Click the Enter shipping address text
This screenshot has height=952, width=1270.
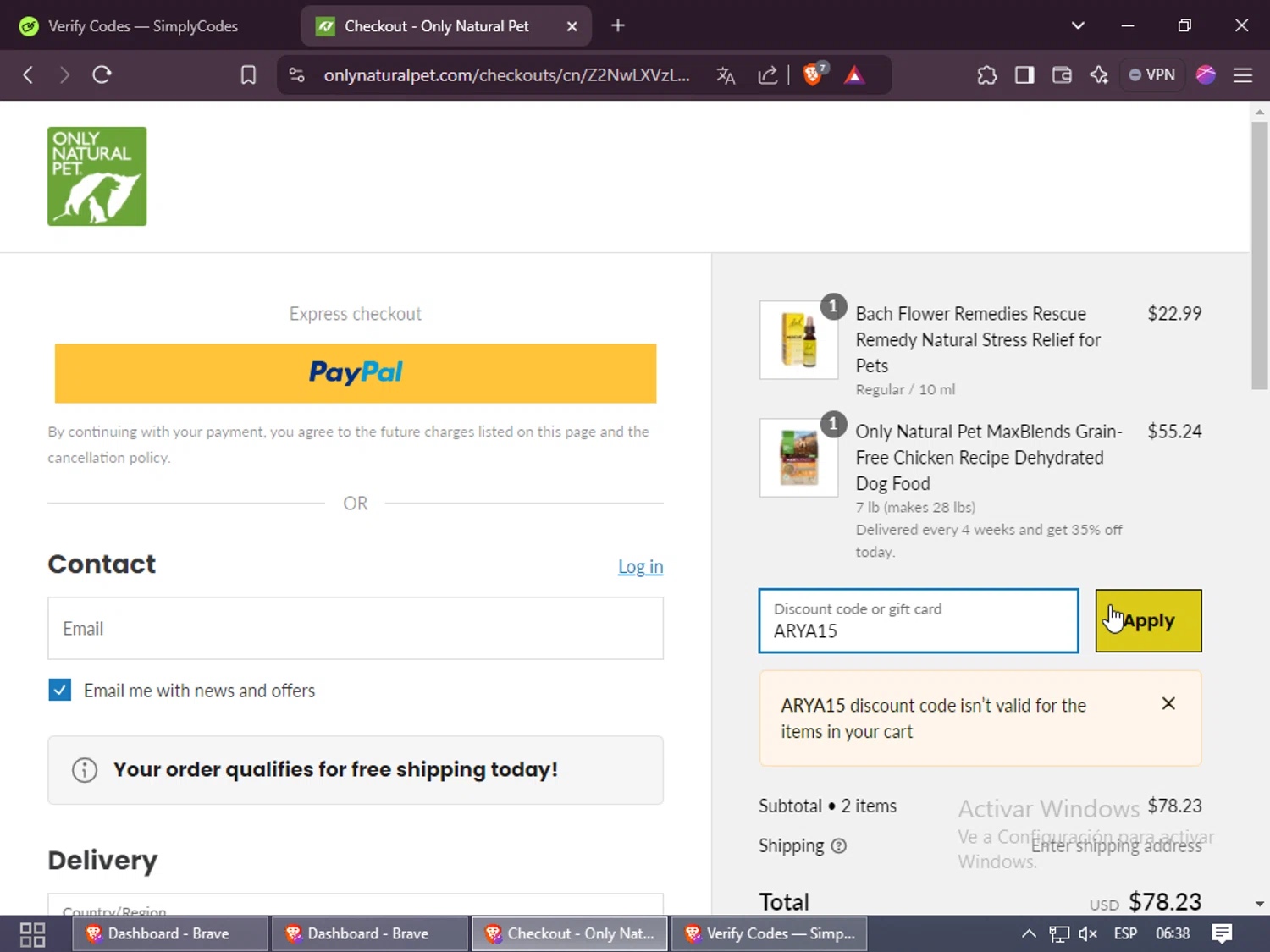coord(1116,845)
